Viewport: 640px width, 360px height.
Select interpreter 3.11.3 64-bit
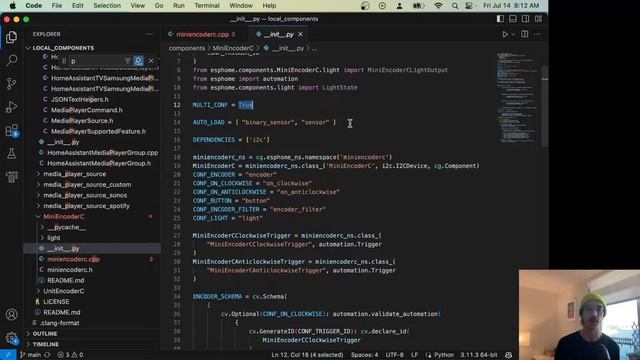coord(479,355)
